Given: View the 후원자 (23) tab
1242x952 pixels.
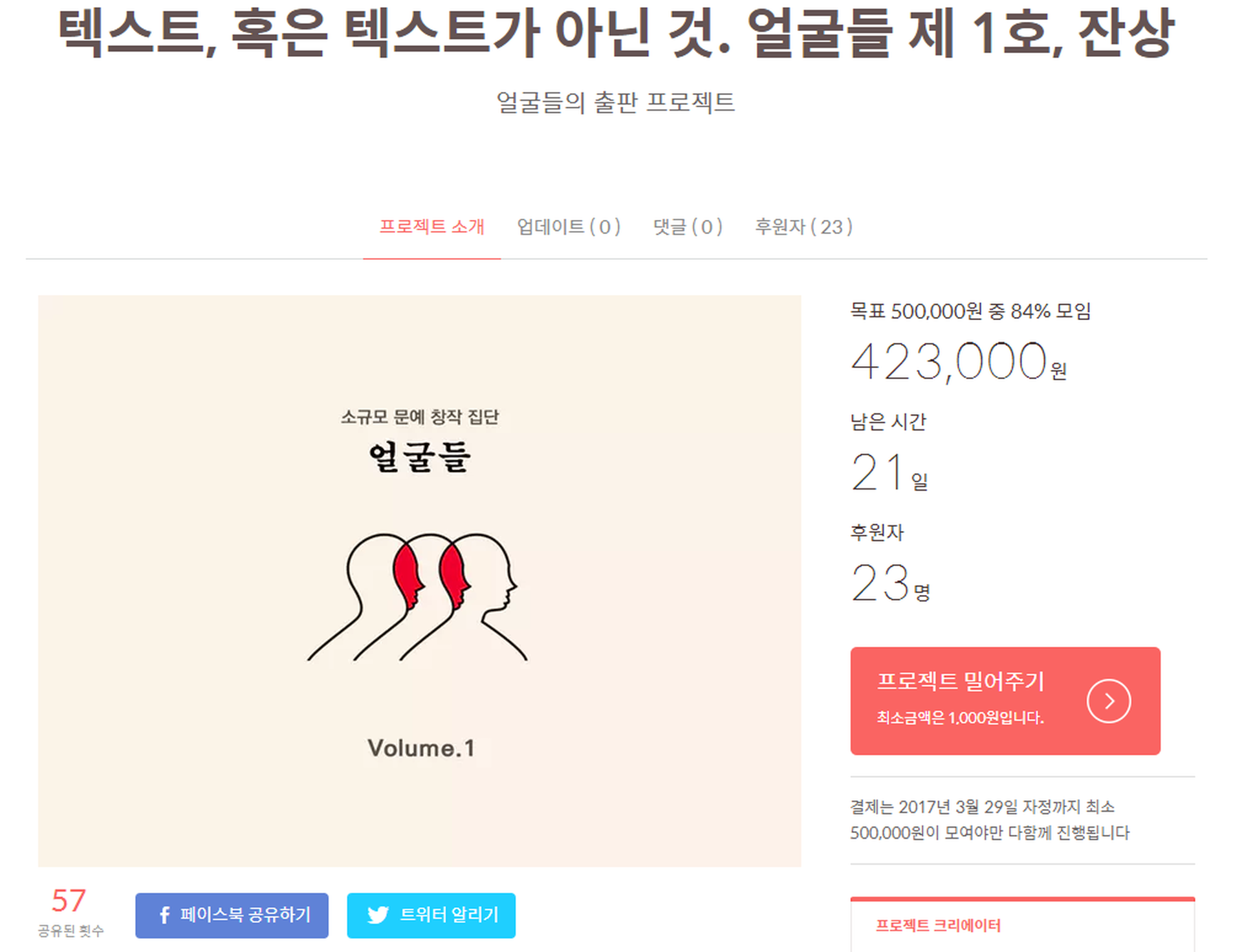Looking at the screenshot, I should tap(804, 227).
